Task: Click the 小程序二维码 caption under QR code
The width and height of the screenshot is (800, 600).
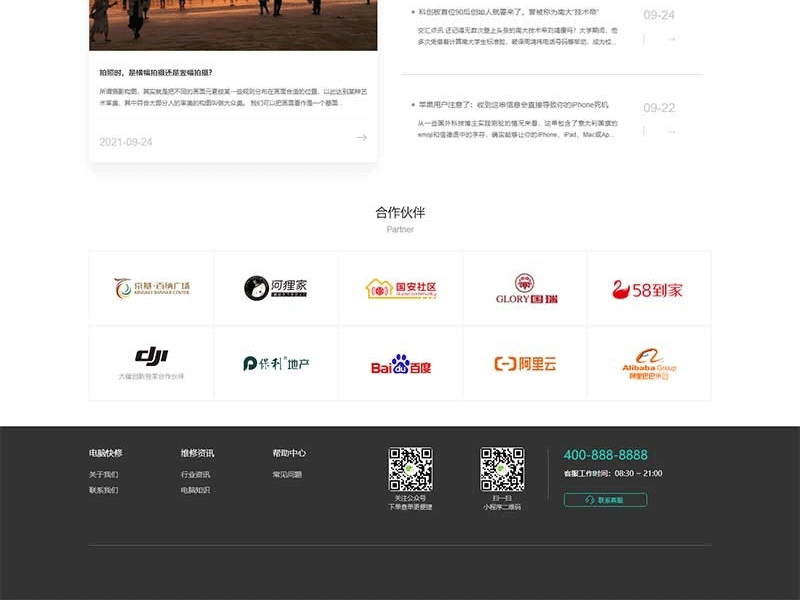Action: pos(502,507)
